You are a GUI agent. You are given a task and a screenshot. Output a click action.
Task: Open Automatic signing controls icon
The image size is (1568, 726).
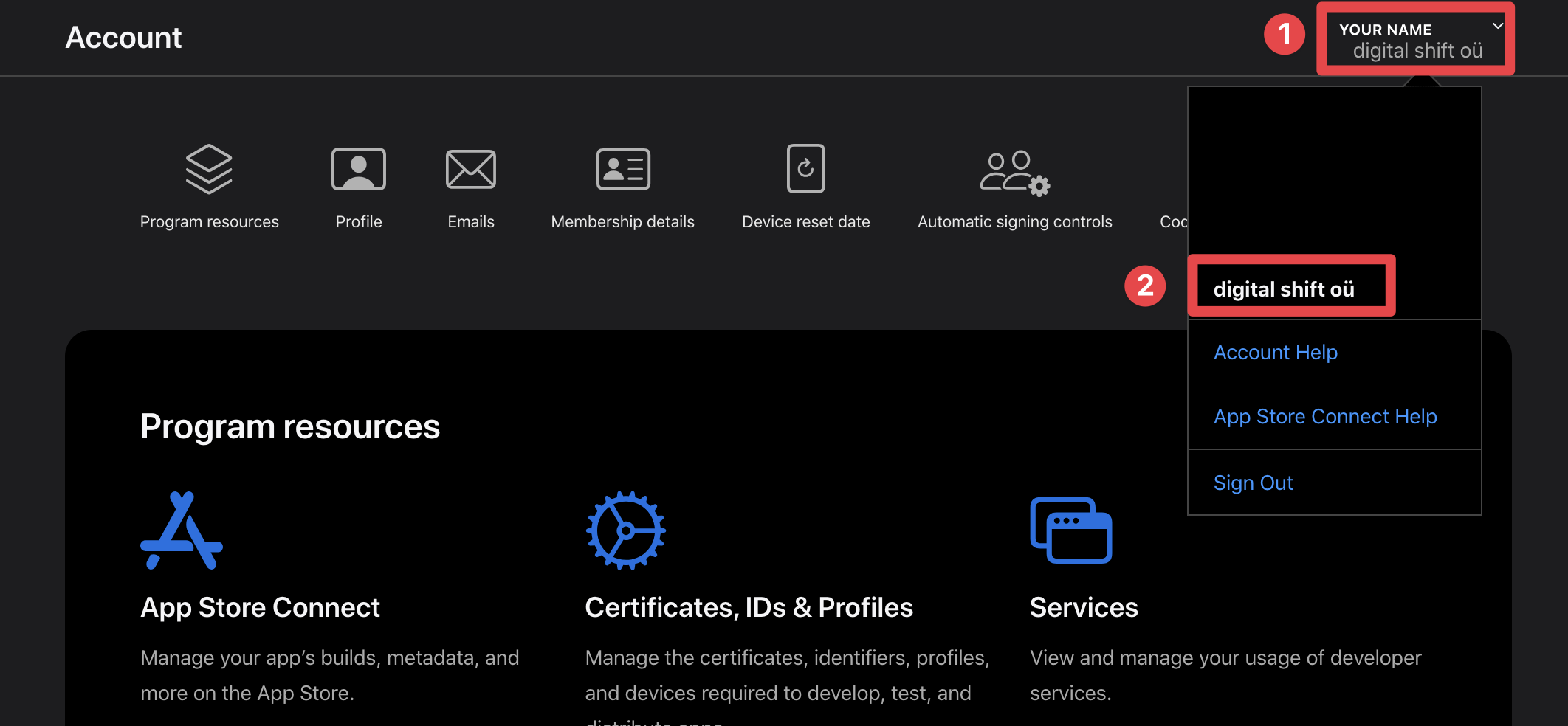pyautogui.click(x=1014, y=173)
